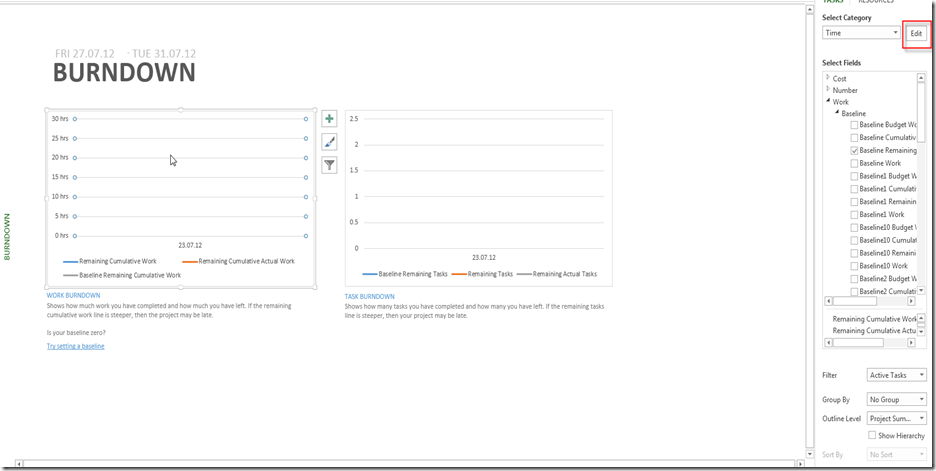Image resolution: width=936 pixels, height=471 pixels.
Task: Open the Filter Active Tasks dropdown
Action: point(896,375)
